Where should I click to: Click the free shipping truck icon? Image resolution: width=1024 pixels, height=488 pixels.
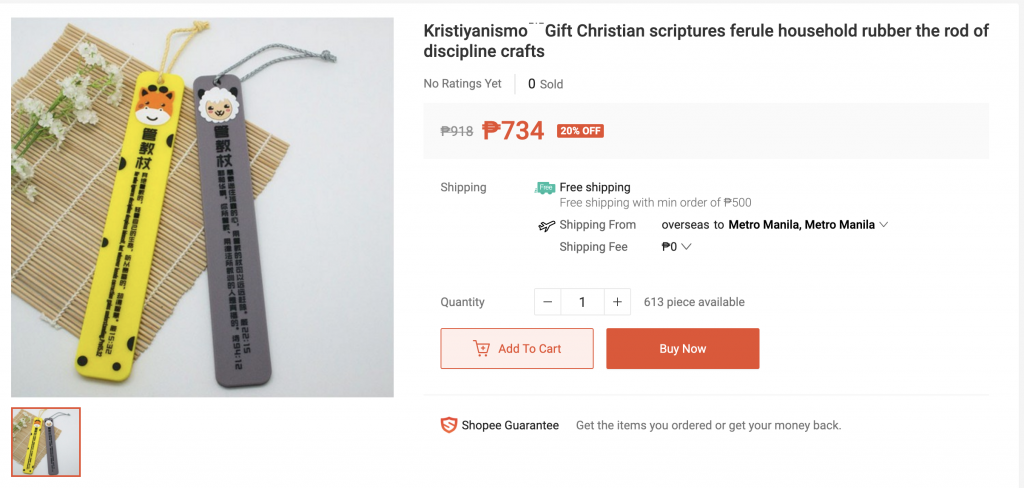[545, 187]
